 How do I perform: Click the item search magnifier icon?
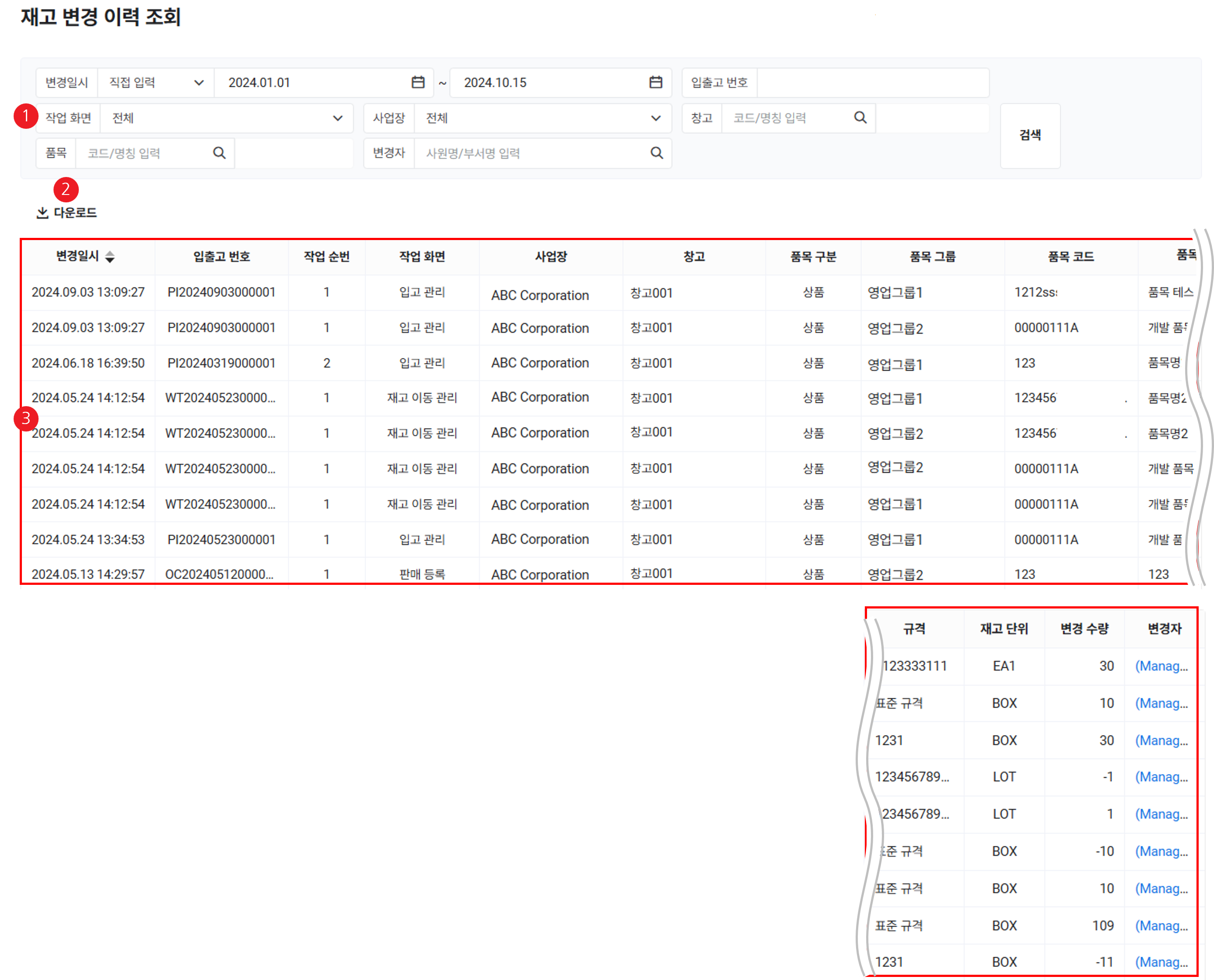[x=219, y=153]
